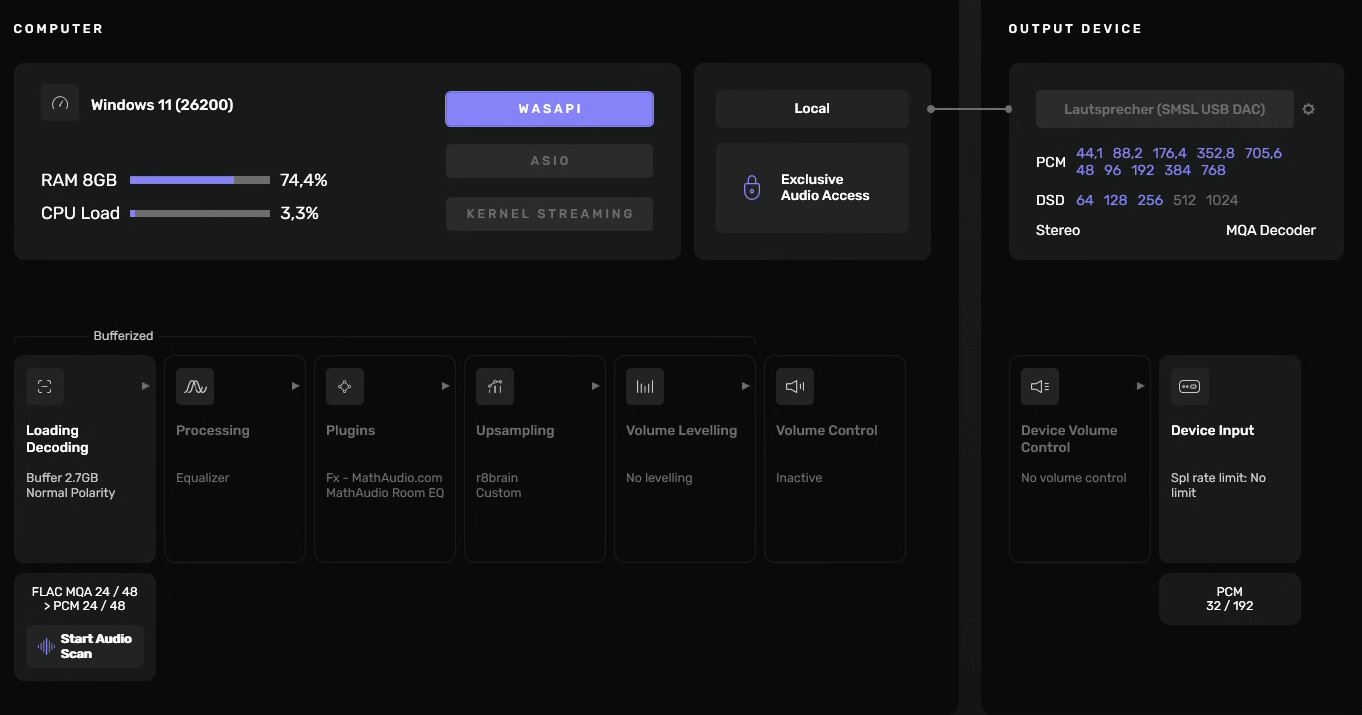Click the Buffer 2.7GB text

pos(62,478)
